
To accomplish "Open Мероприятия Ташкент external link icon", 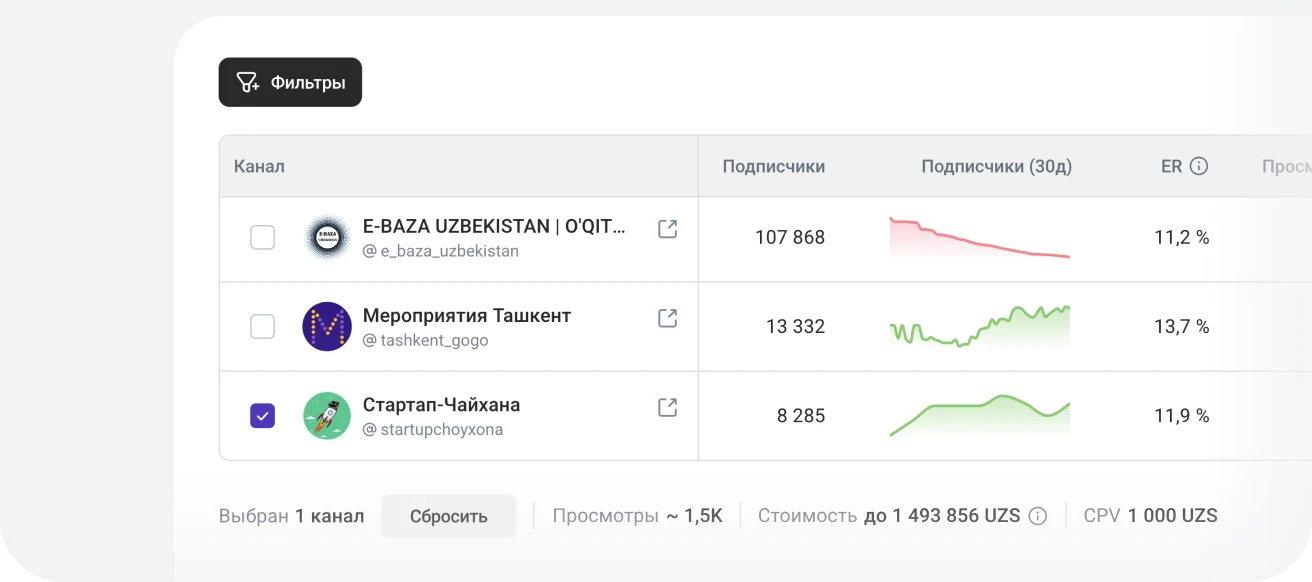I will [x=667, y=318].
